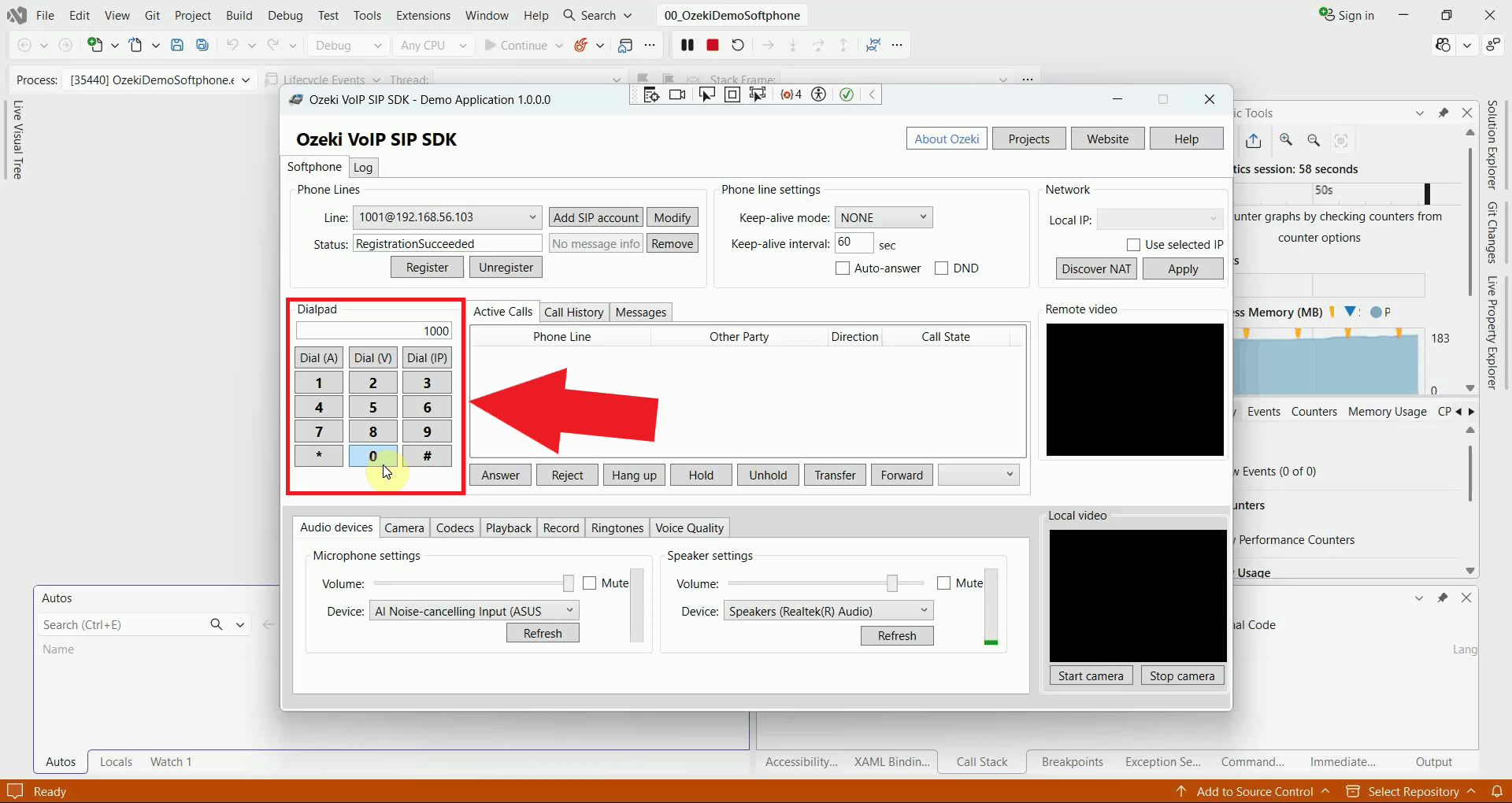The image size is (1512, 803).
Task: Enable the Use selected IP checkbox
Action: click(1134, 245)
